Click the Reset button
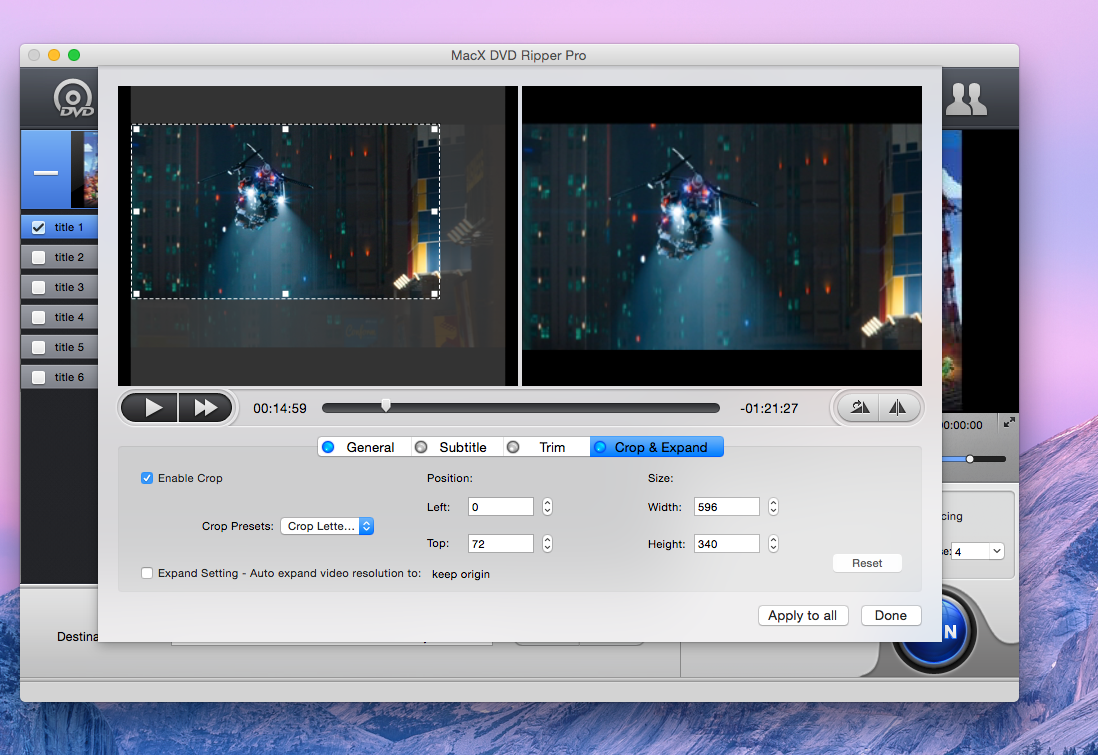1098x755 pixels. [867, 563]
